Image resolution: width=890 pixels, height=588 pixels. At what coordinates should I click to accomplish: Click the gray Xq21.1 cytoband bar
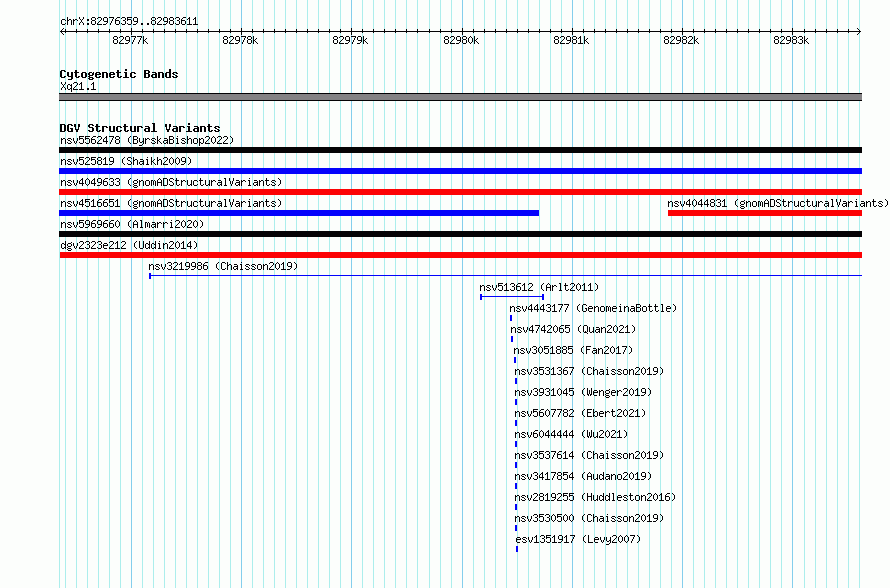coord(460,97)
